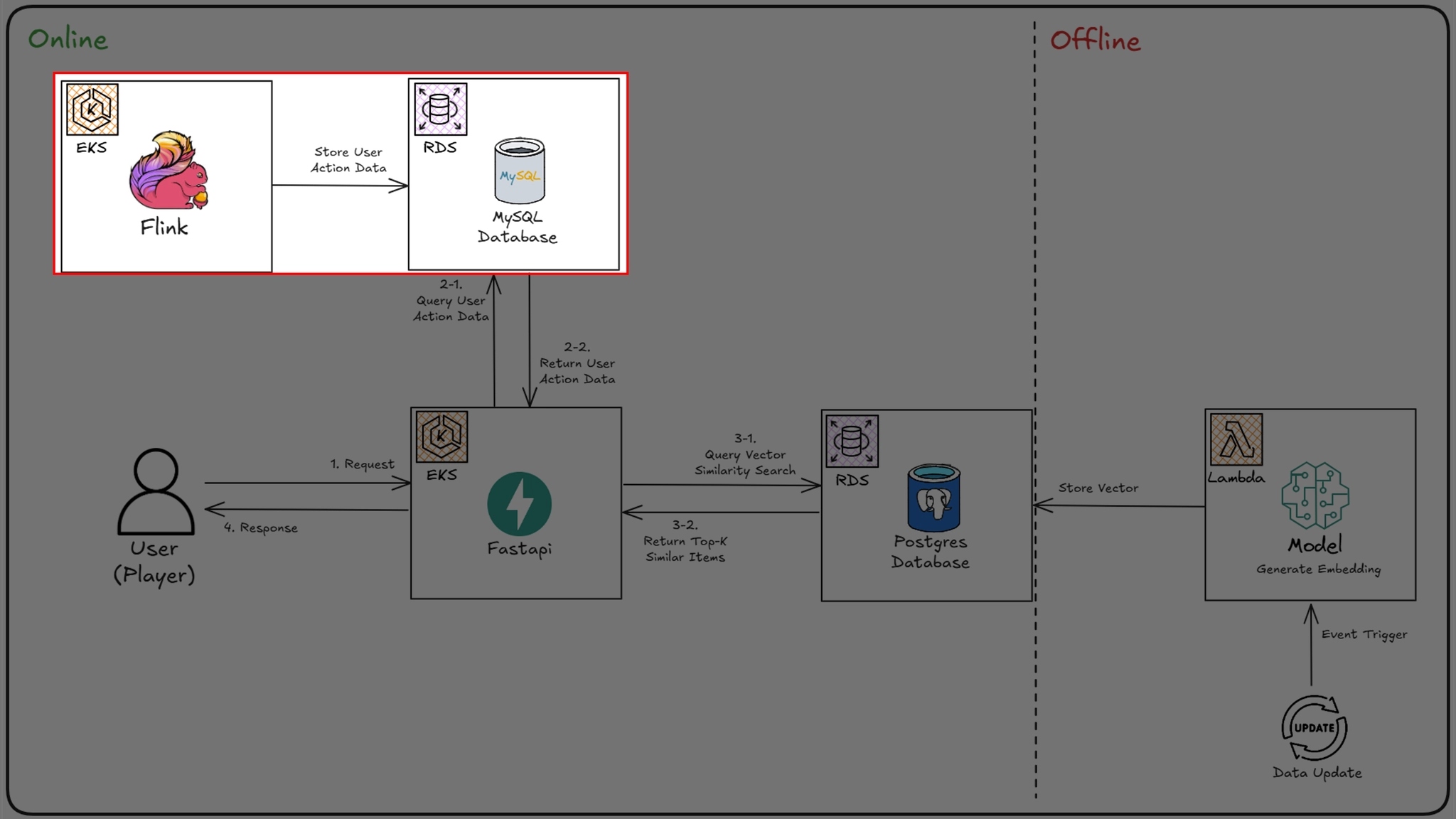Click the Model brain circuit icon

(1315, 496)
